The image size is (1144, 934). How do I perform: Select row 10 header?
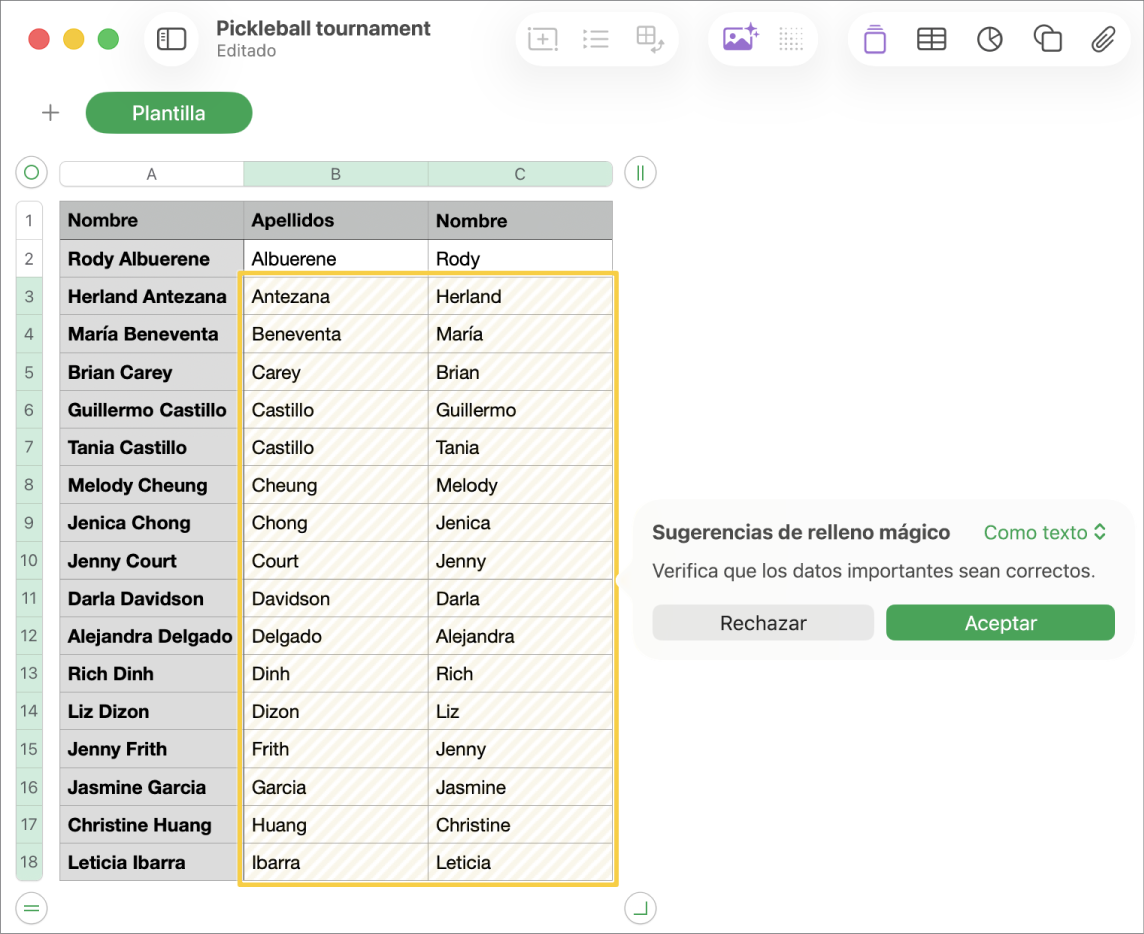tap(29, 561)
